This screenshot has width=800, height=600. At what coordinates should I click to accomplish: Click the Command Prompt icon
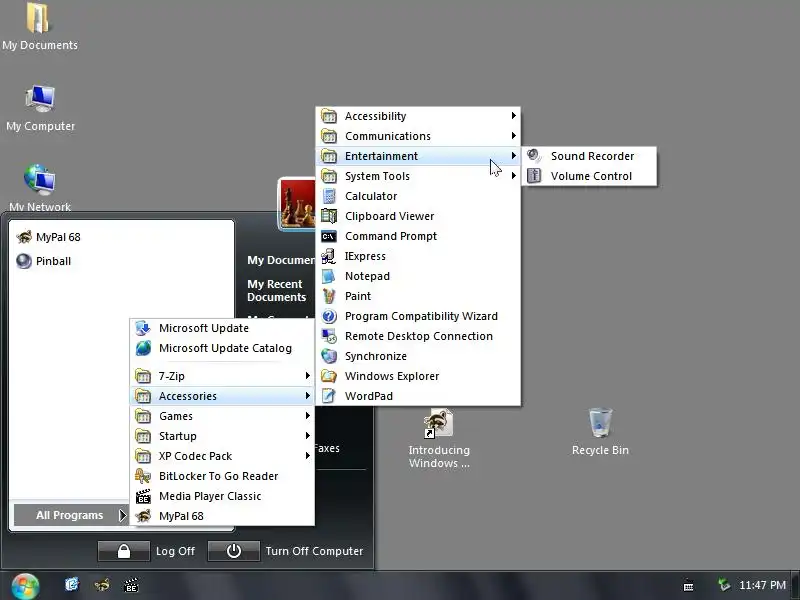[329, 236]
